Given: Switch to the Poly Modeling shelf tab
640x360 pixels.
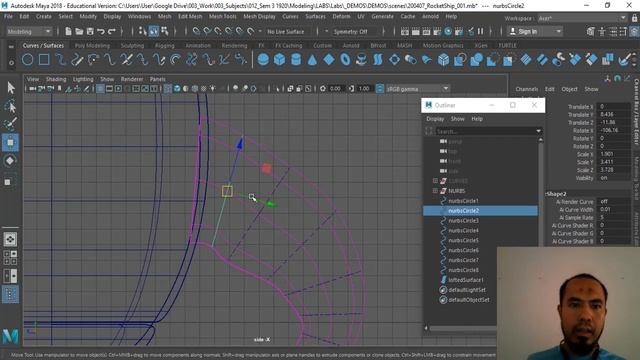Looking at the screenshot, I should (x=92, y=45).
